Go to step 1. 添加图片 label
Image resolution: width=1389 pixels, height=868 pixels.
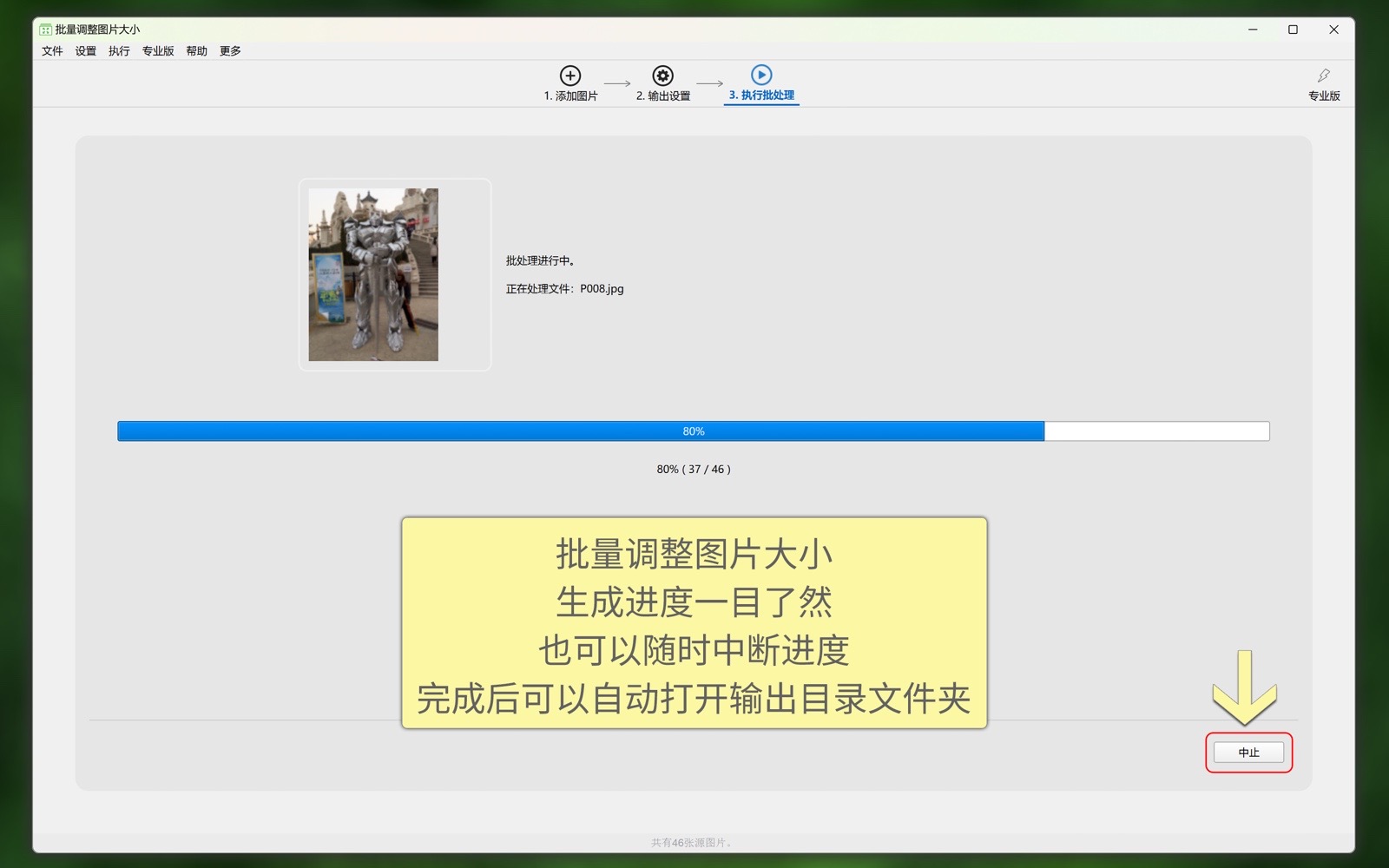(571, 96)
